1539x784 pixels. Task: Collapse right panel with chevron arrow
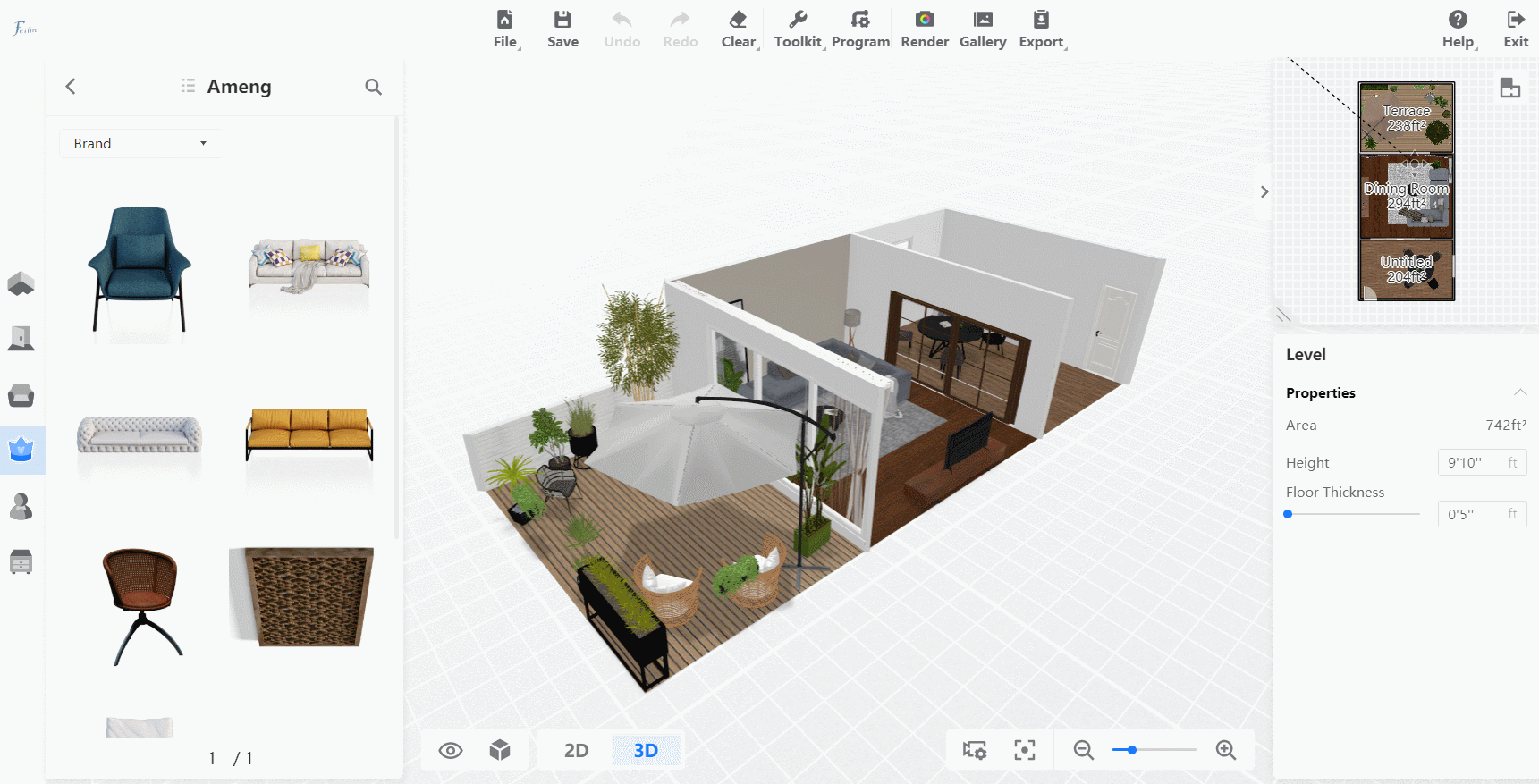coord(1264,191)
